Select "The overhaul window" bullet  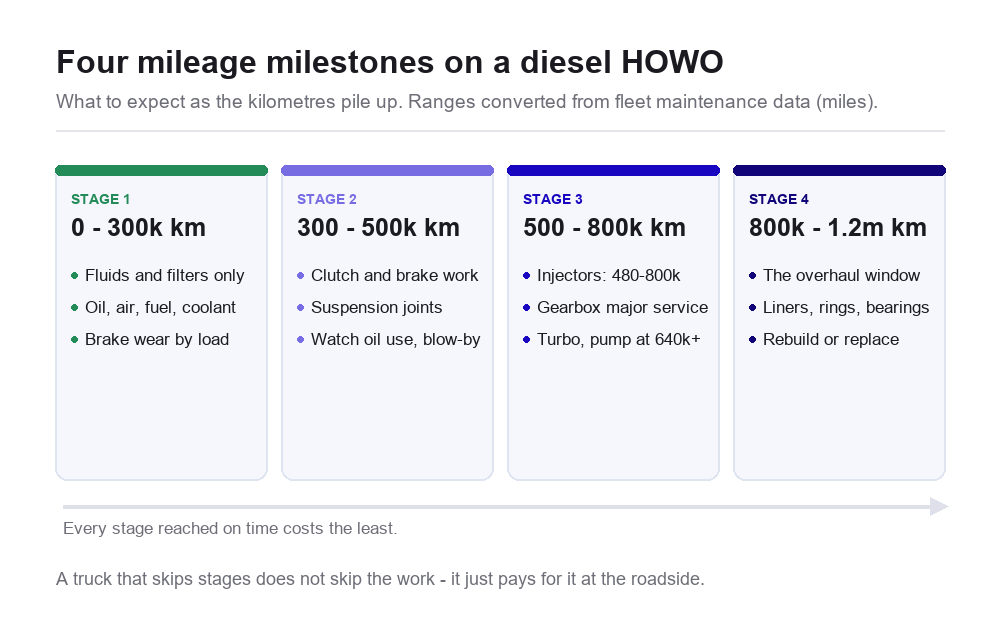(835, 276)
